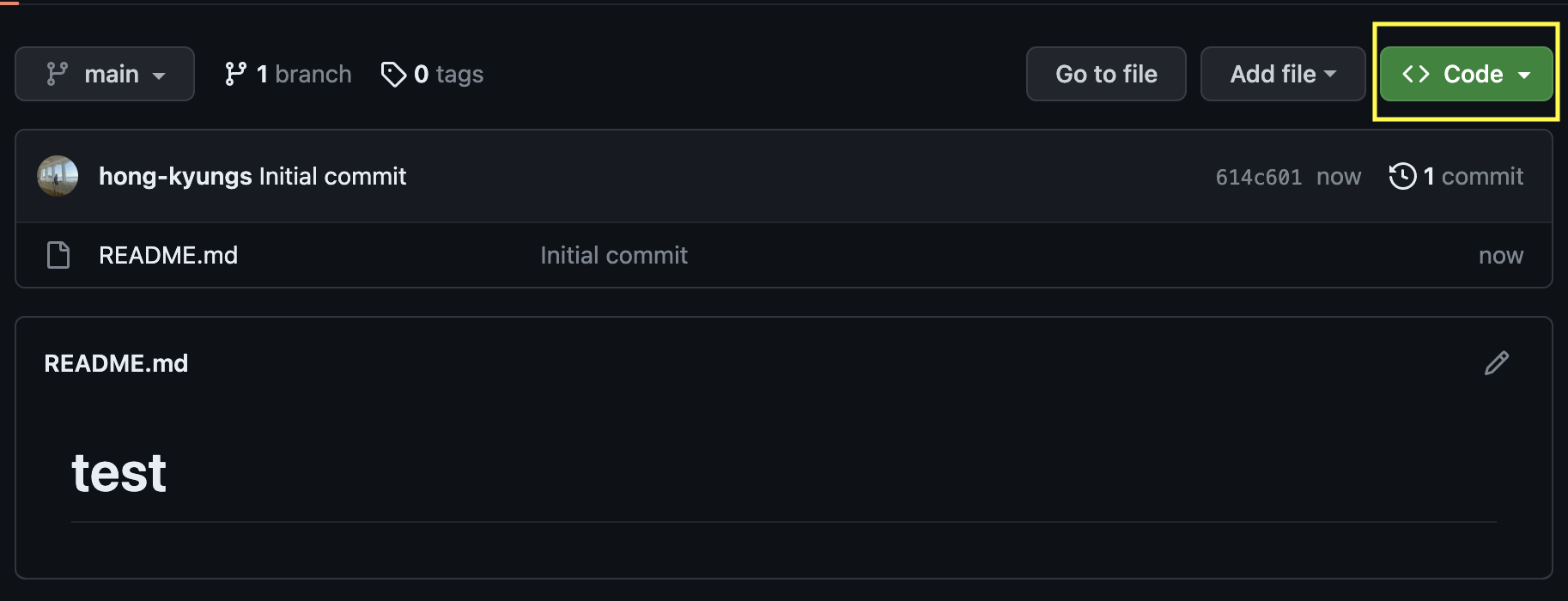Click the git branch icon in main button
The width and height of the screenshot is (1568, 601).
(x=58, y=74)
